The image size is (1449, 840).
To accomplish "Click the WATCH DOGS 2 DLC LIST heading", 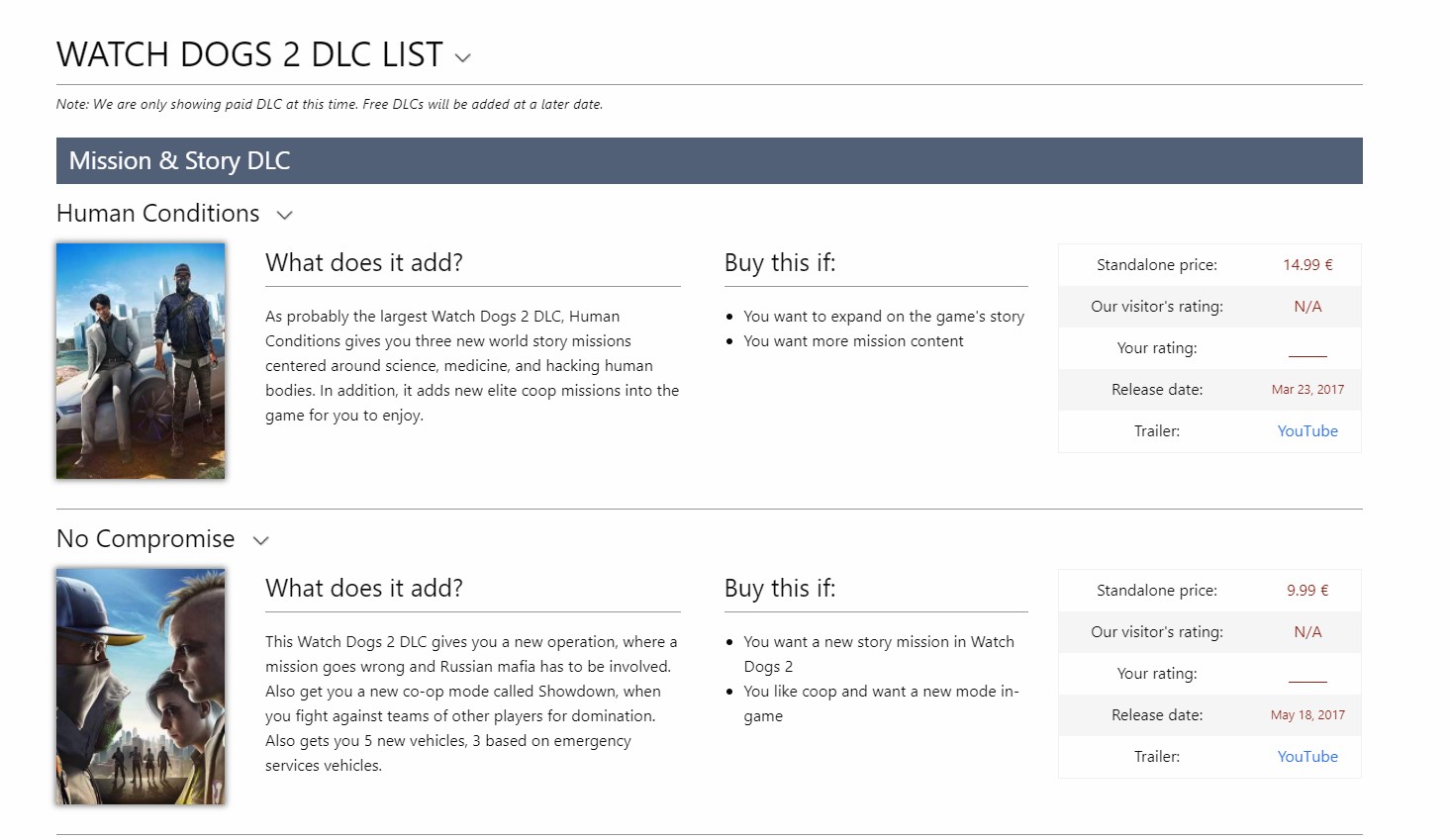I will pyautogui.click(x=249, y=54).
